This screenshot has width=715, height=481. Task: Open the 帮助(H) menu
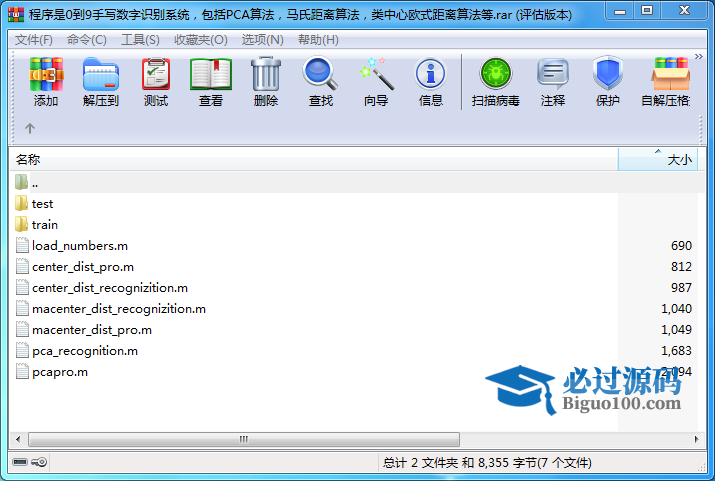pyautogui.click(x=318, y=40)
